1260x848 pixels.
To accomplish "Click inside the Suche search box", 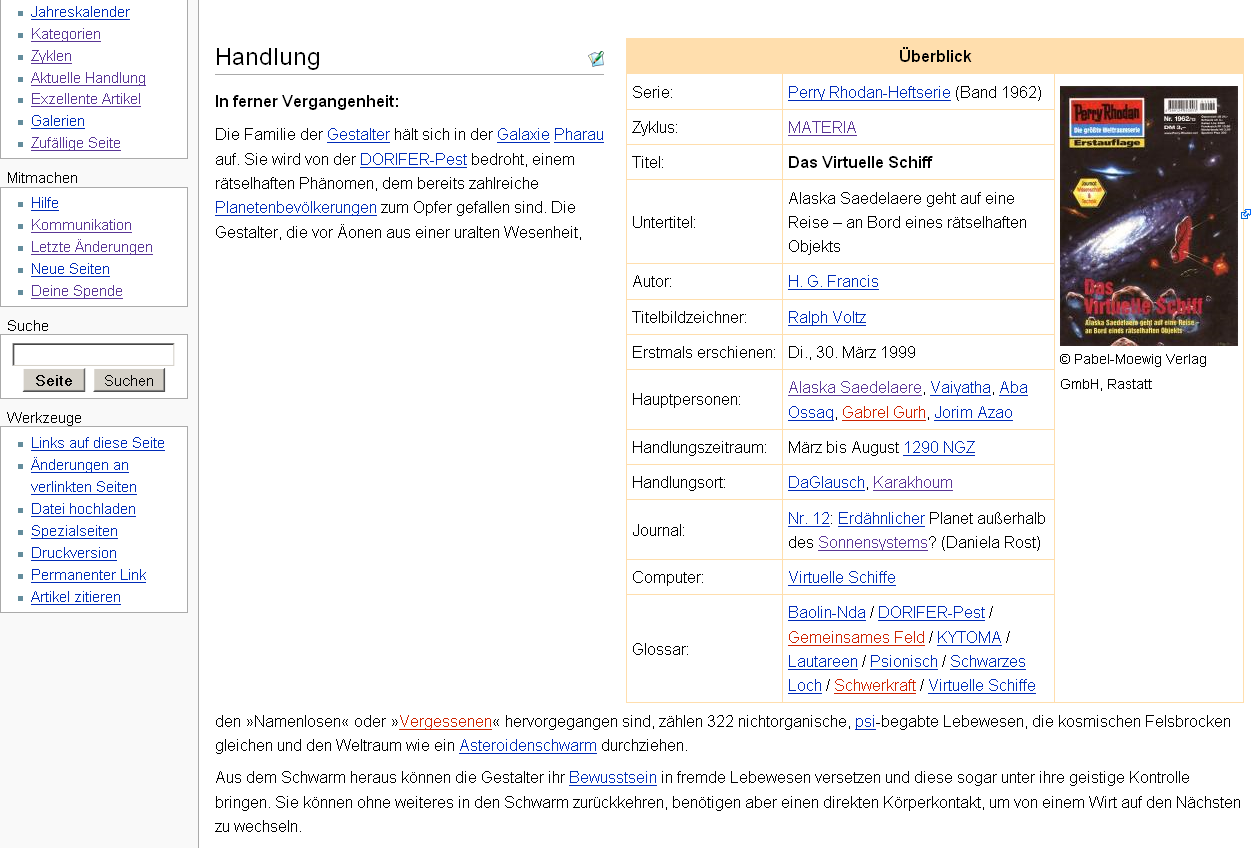I will (x=92, y=353).
